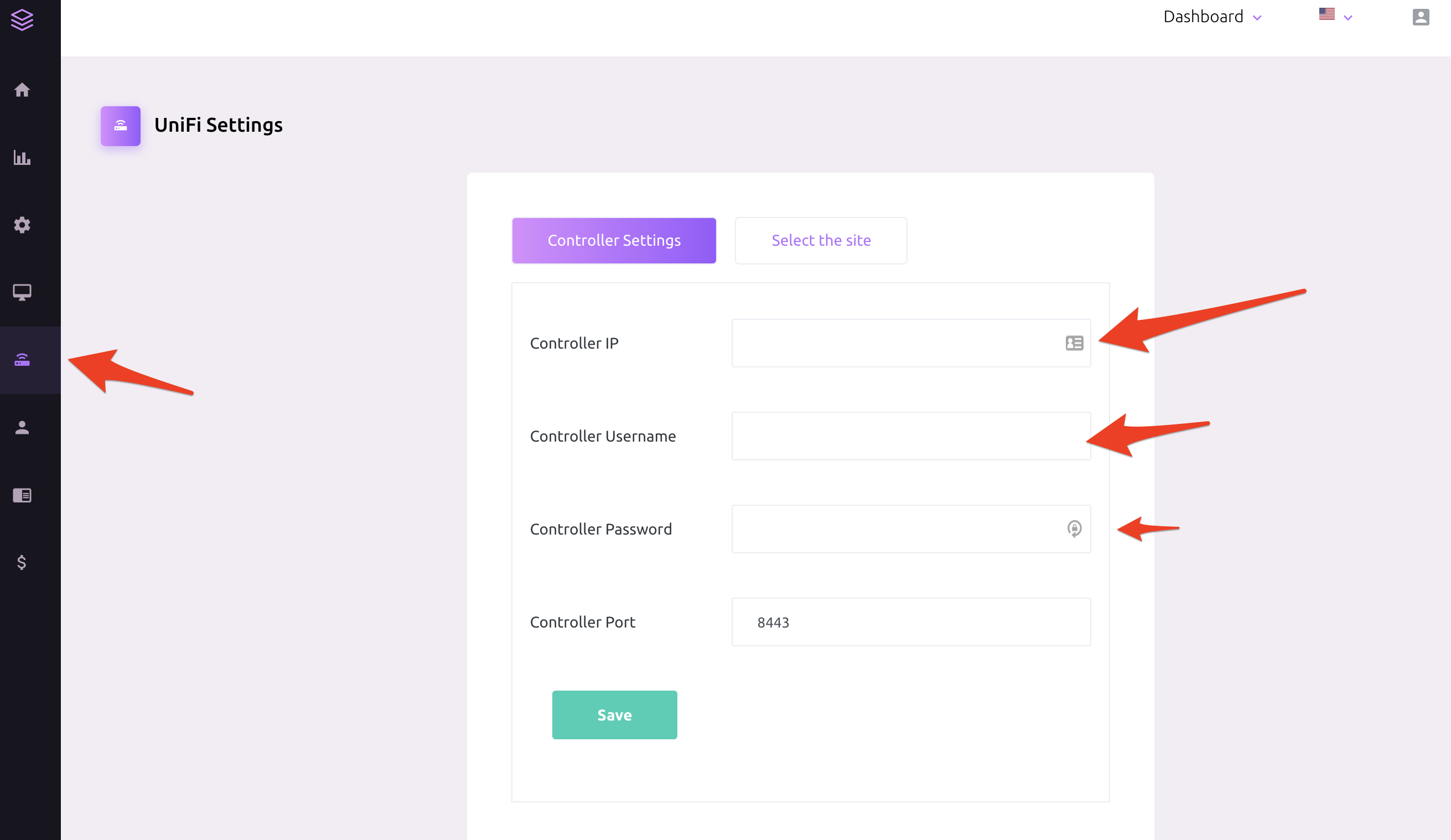Click the account profile icon at top right
1451x840 pixels.
[1421, 17]
